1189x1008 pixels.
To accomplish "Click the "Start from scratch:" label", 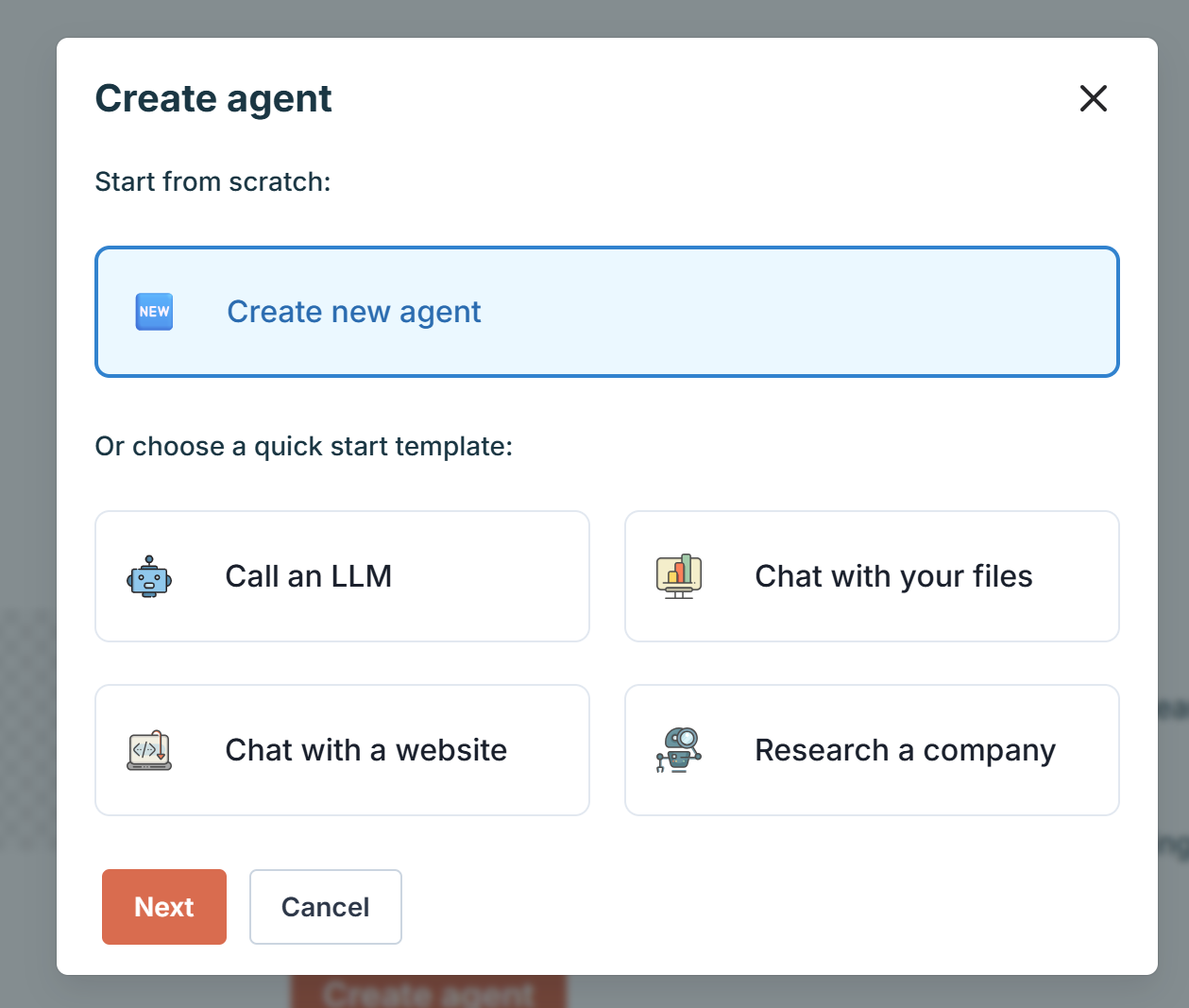I will pyautogui.click(x=212, y=181).
